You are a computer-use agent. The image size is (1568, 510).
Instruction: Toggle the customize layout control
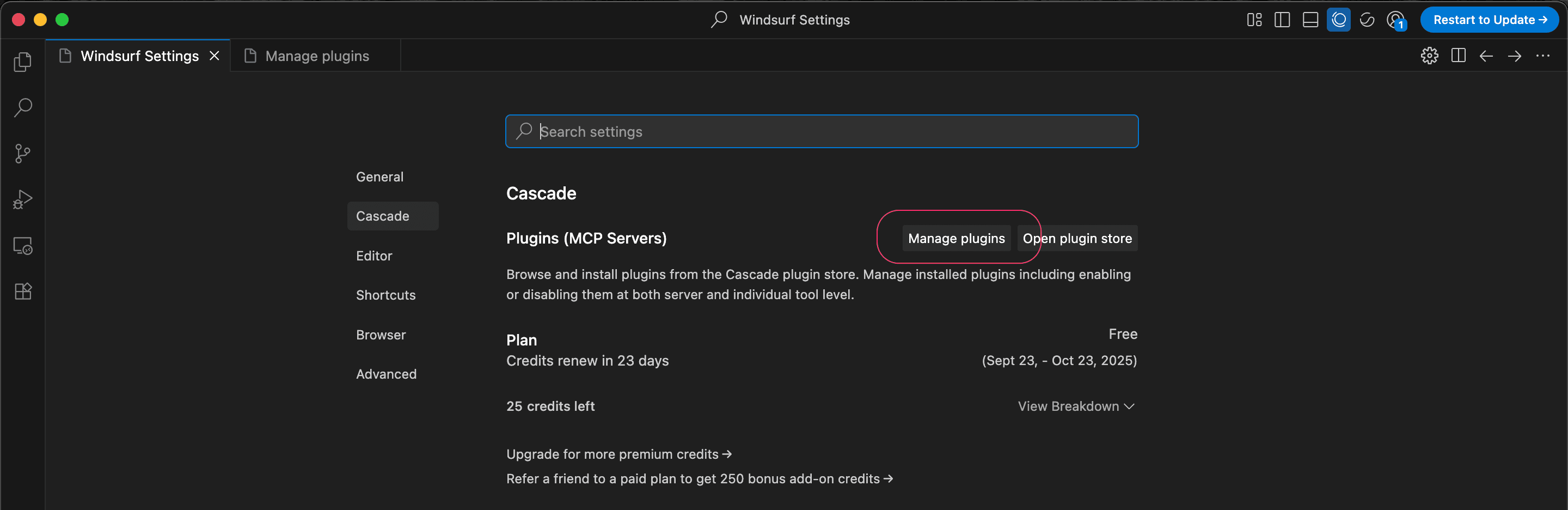pyautogui.click(x=1254, y=20)
